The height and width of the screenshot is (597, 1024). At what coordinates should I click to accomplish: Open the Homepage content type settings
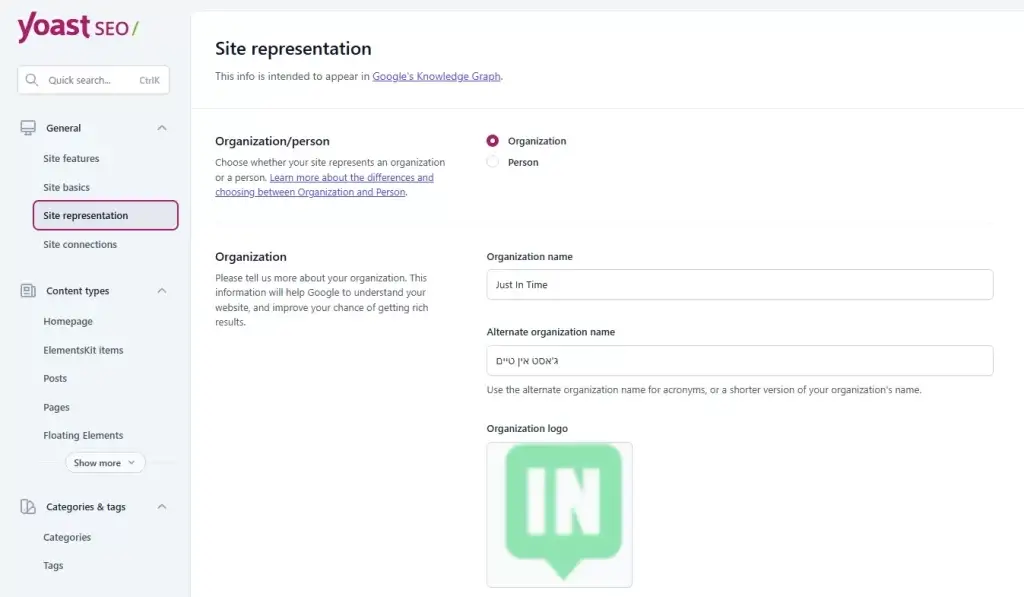coord(68,321)
